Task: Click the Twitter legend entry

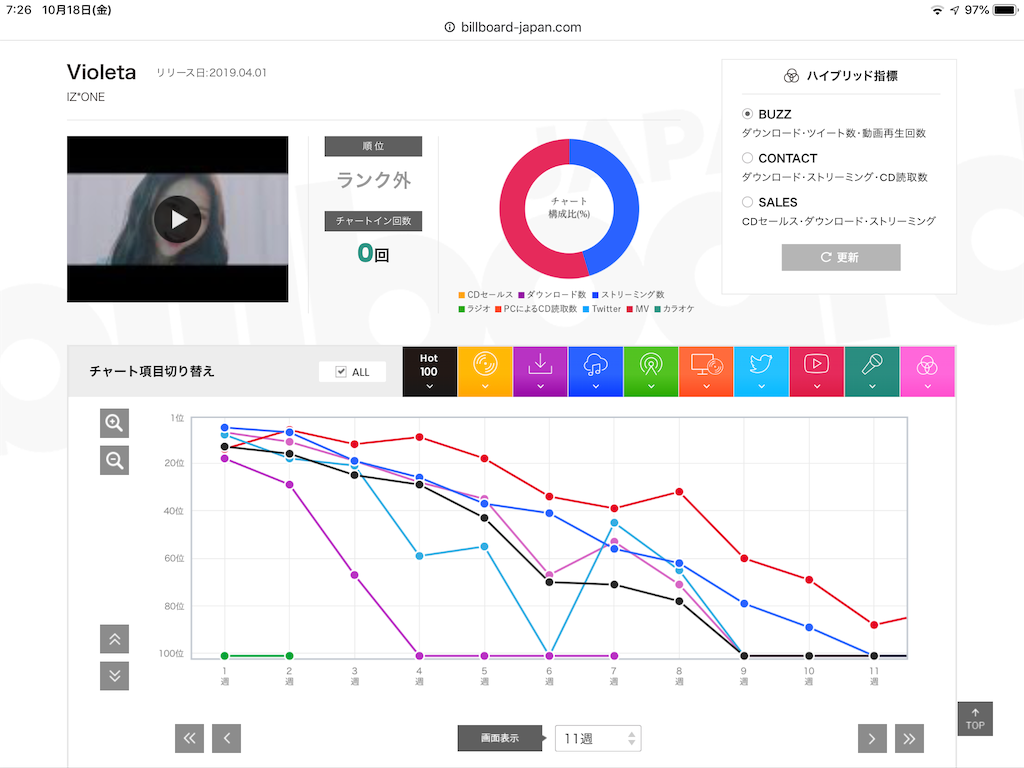Action: tap(601, 309)
